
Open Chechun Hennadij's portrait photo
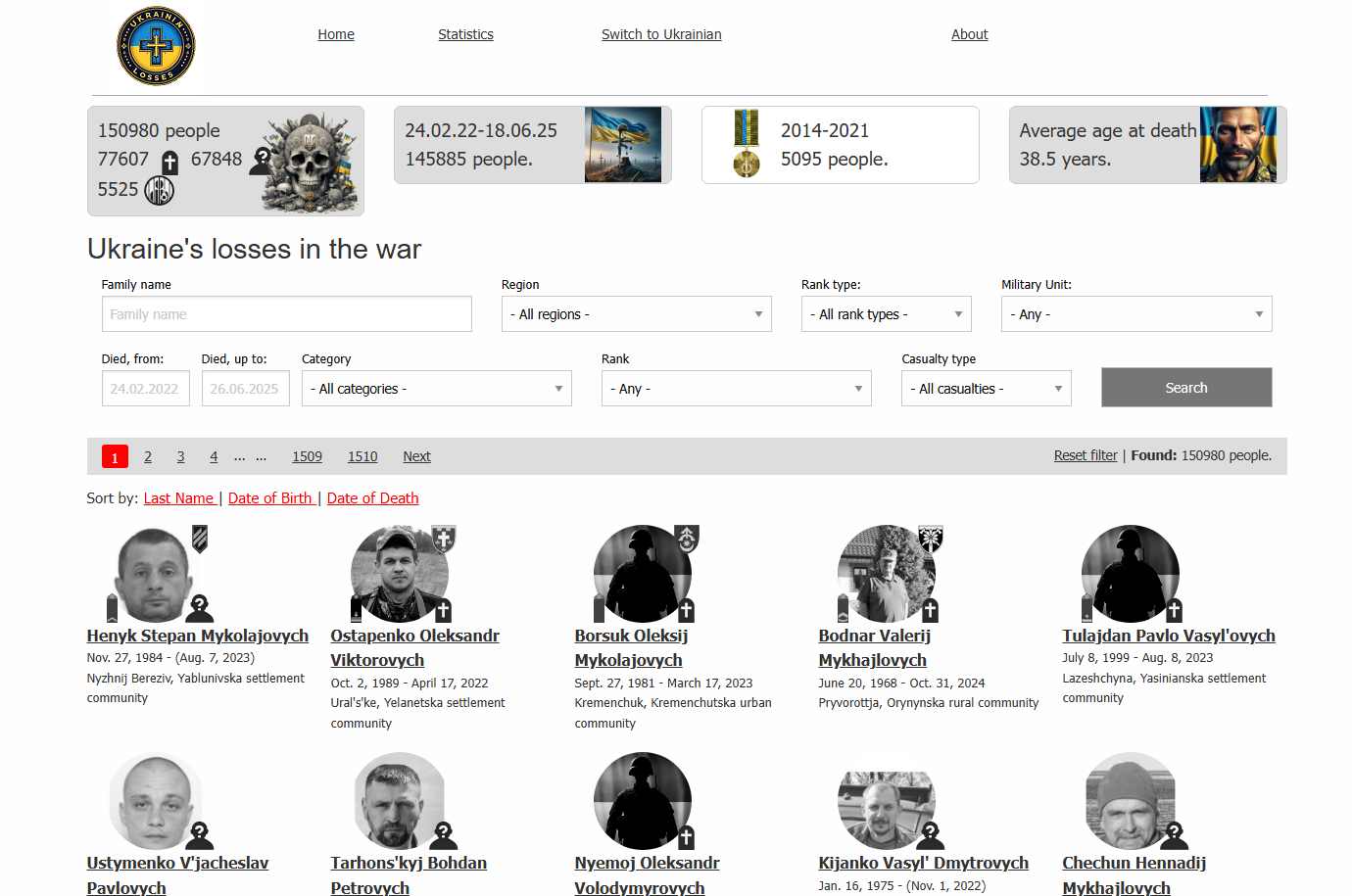(x=1131, y=801)
